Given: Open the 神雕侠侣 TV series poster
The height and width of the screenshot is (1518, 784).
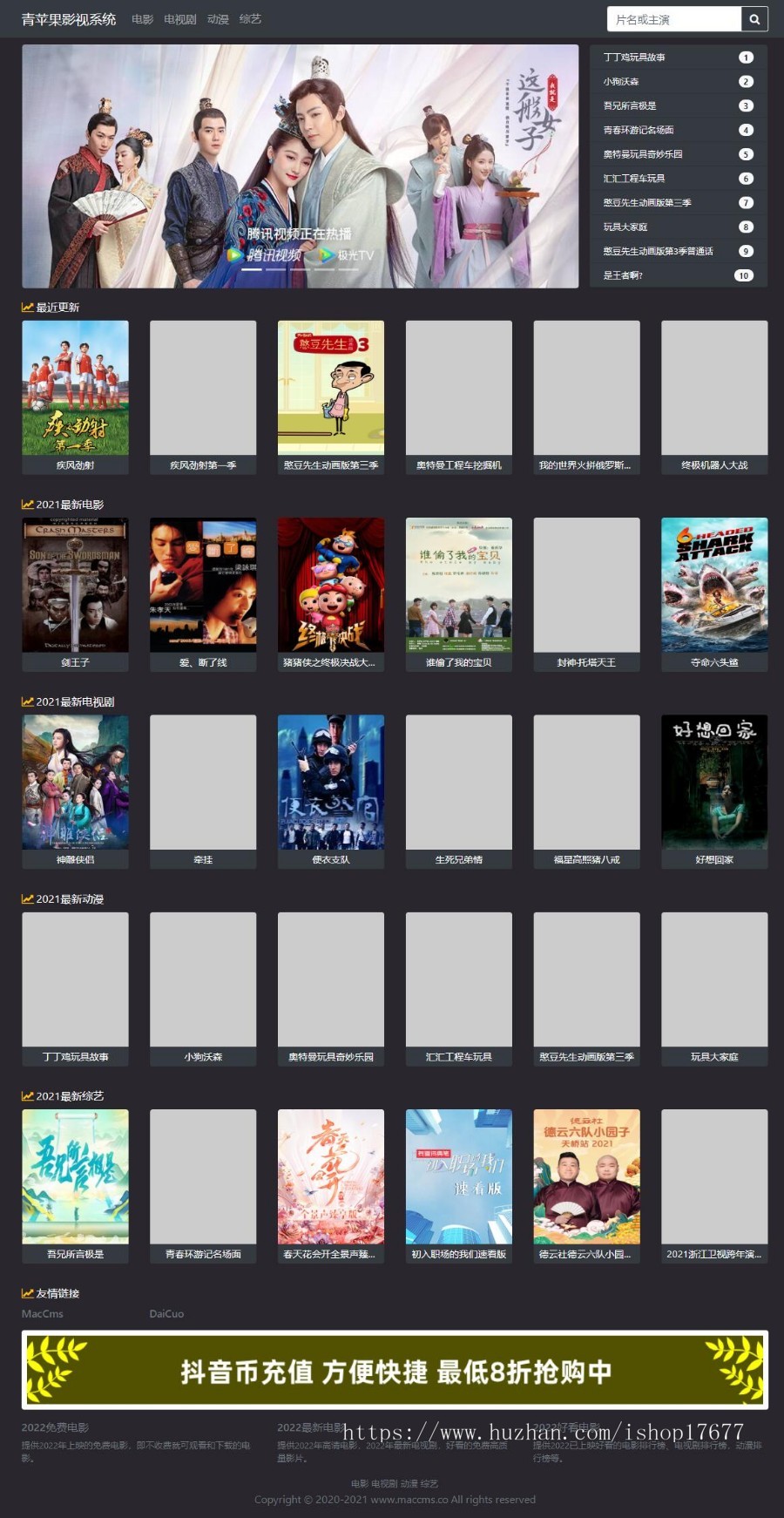Looking at the screenshot, I should 75,782.
